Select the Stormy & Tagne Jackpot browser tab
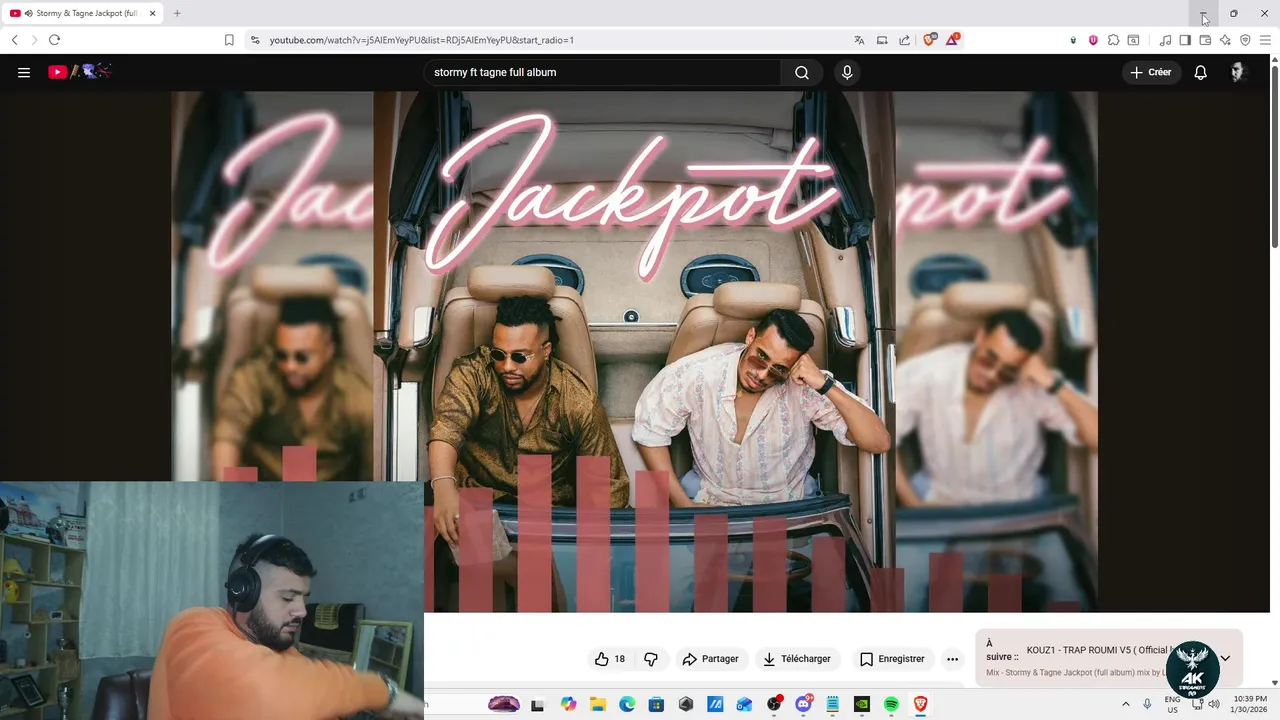 tap(82, 13)
